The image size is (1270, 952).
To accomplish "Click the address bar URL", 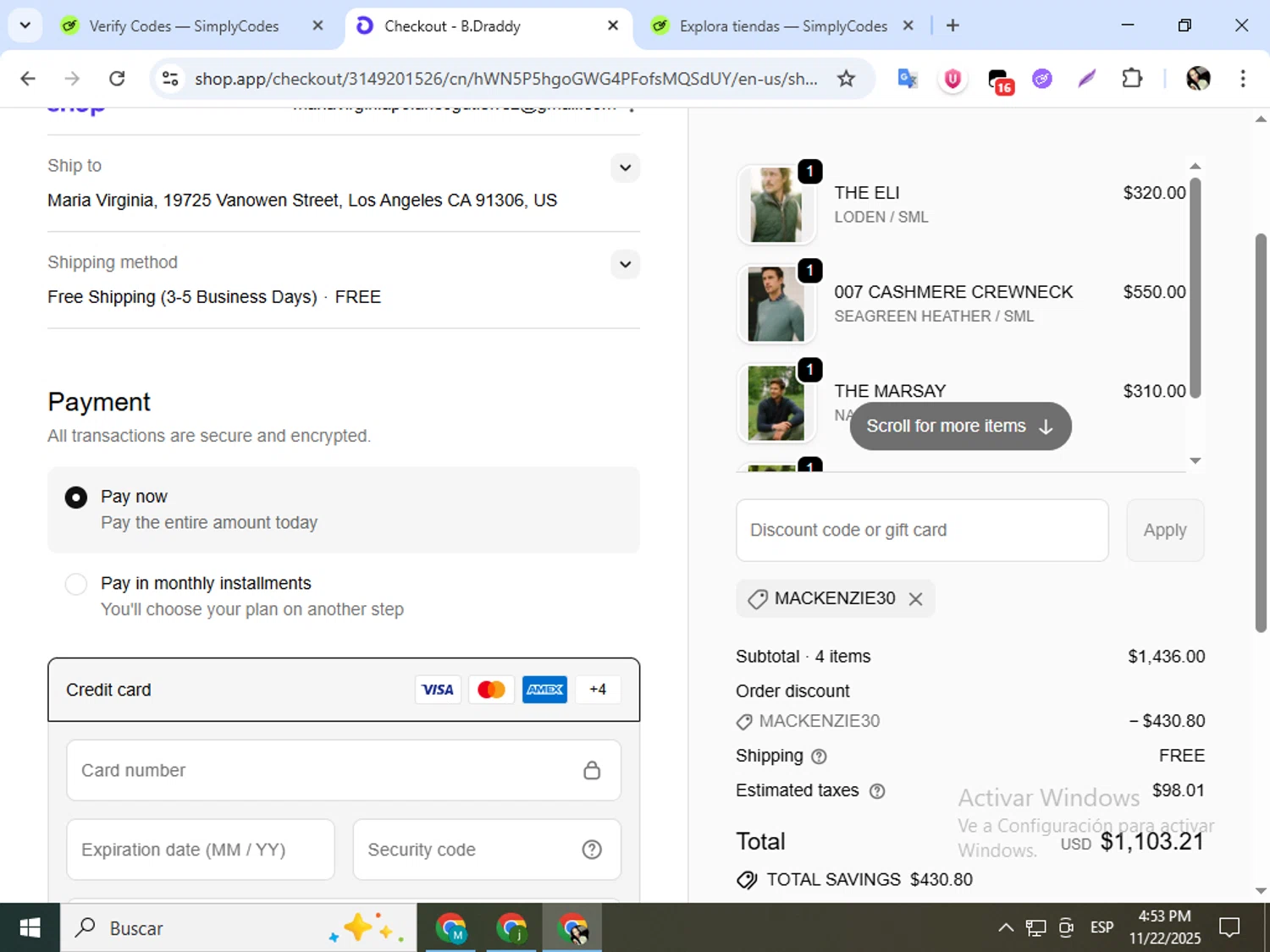I will click(505, 79).
